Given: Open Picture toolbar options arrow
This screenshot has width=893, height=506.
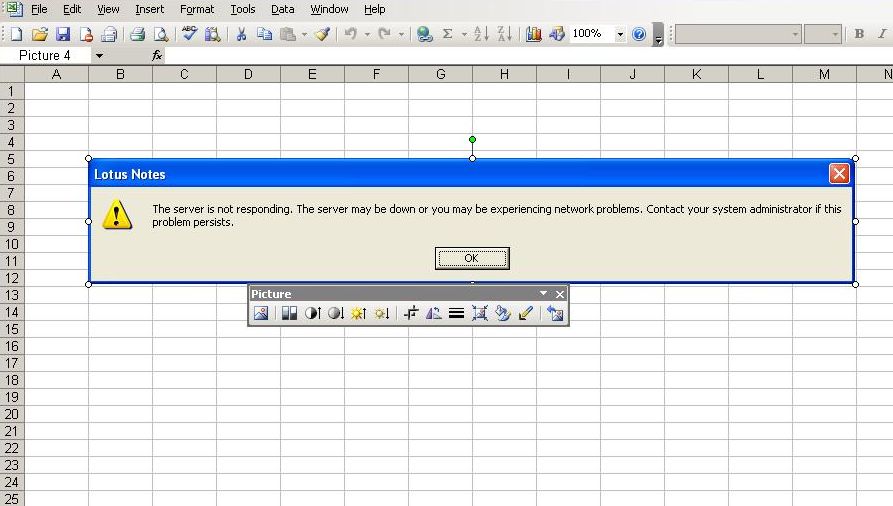Looking at the screenshot, I should point(543,293).
